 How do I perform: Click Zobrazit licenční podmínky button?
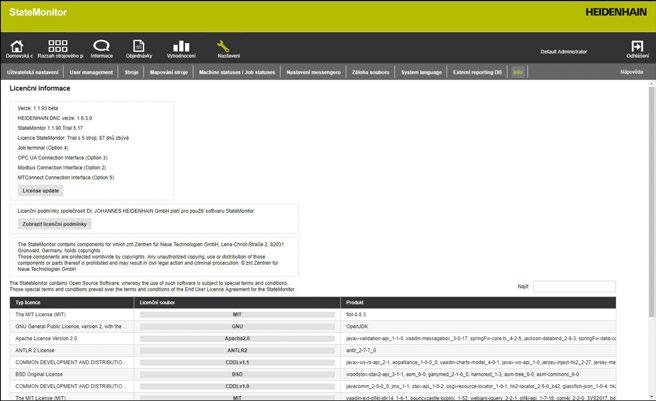(54, 224)
